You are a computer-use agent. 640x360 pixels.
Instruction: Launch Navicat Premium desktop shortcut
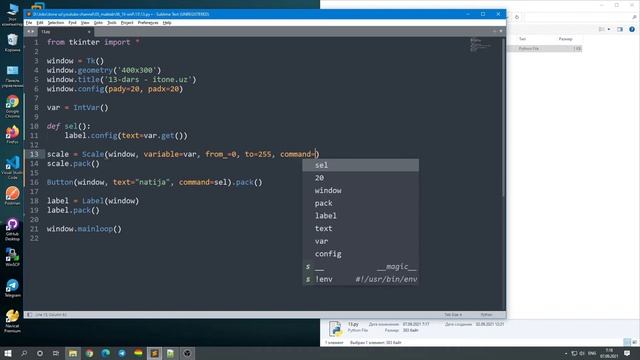pos(12,321)
